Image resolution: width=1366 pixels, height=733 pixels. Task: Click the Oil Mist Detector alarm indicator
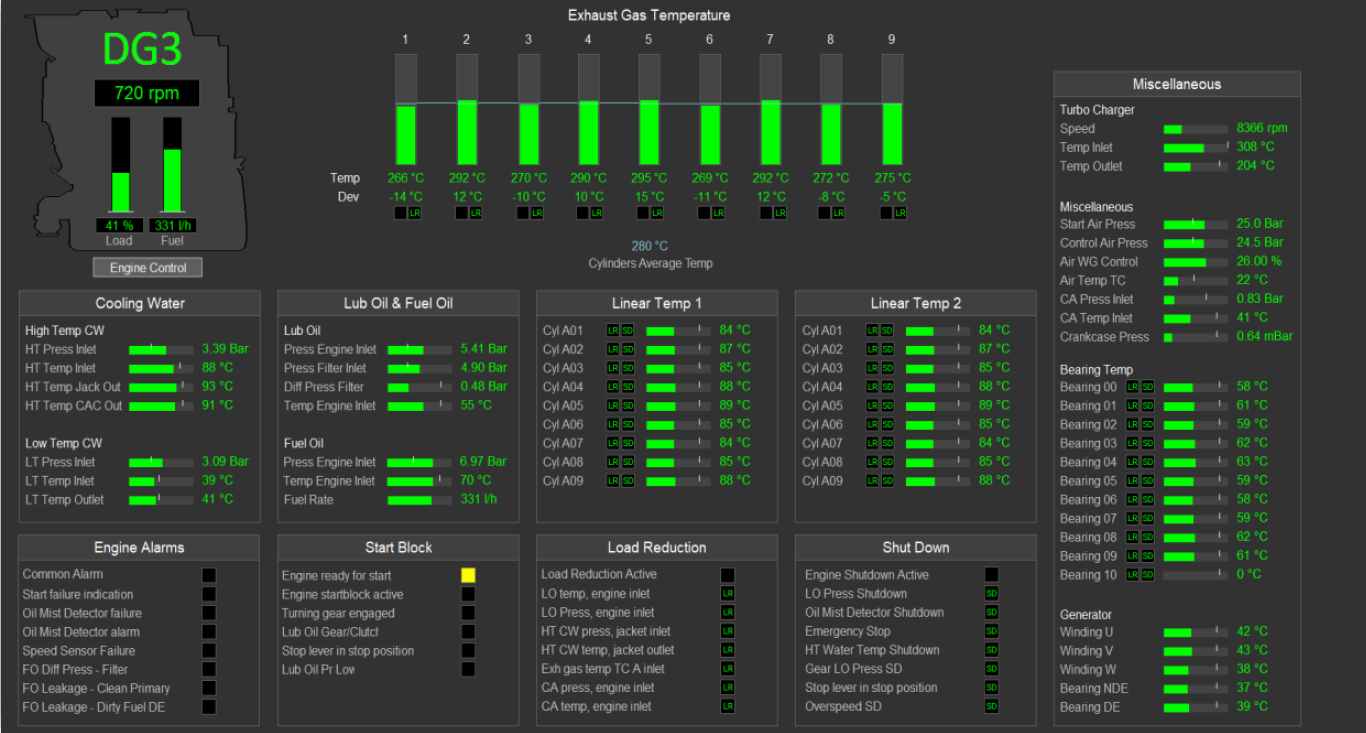pyautogui.click(x=209, y=632)
